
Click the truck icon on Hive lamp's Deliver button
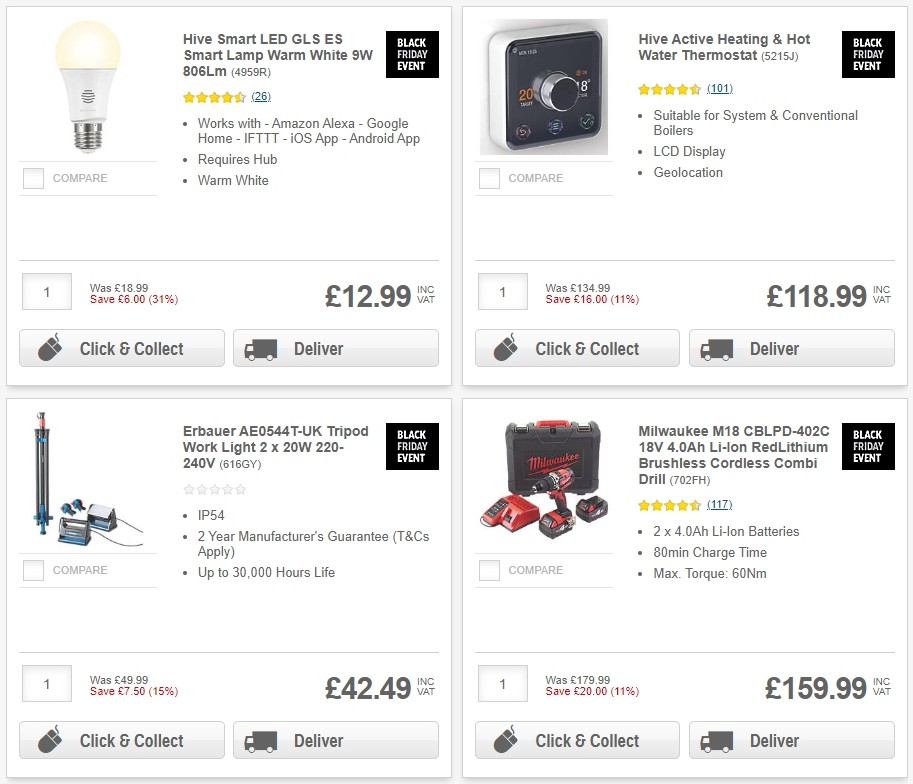260,348
